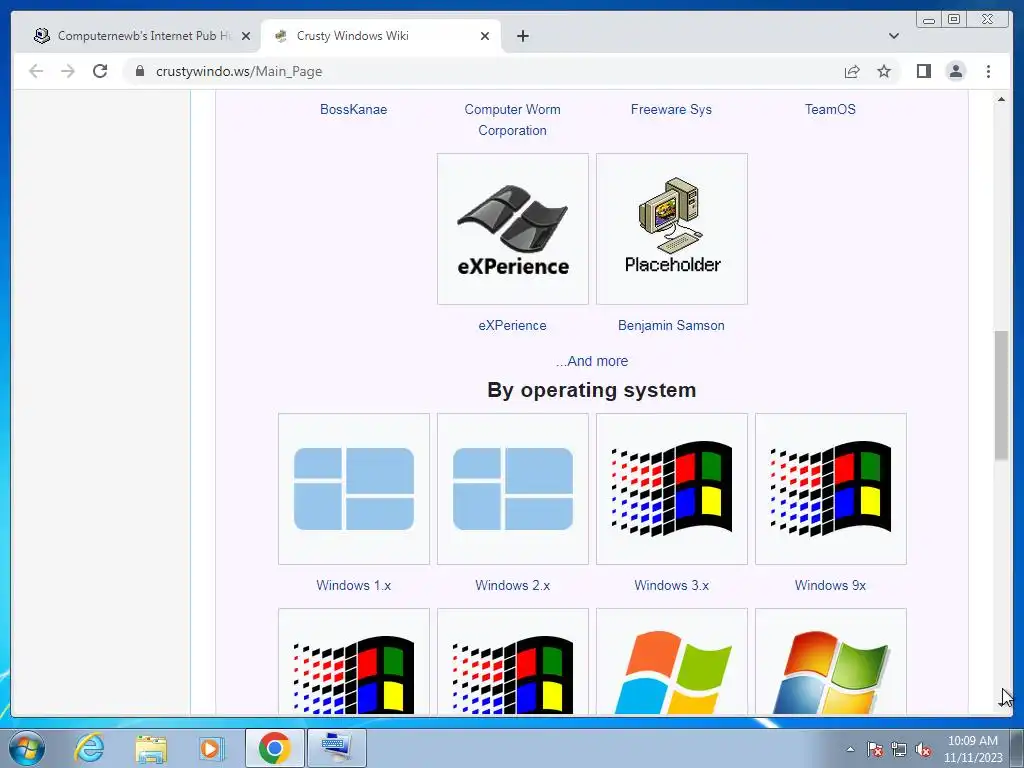This screenshot has height=768, width=1024.
Task: Click the network status tray icon
Action: [899, 750]
